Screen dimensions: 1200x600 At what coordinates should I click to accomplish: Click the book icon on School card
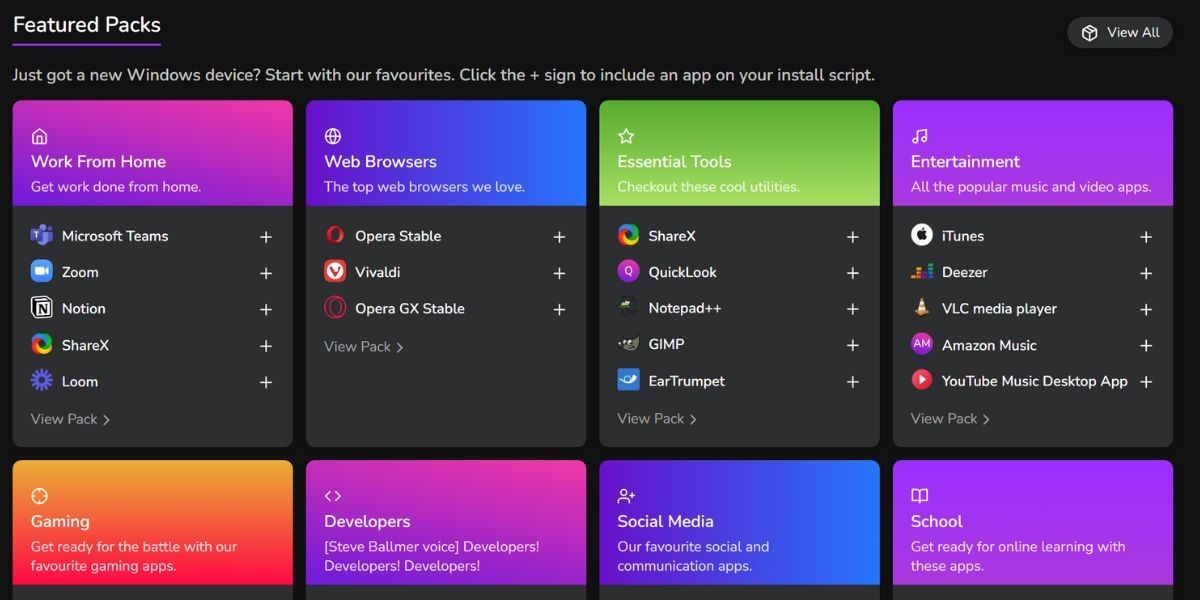[x=920, y=496]
